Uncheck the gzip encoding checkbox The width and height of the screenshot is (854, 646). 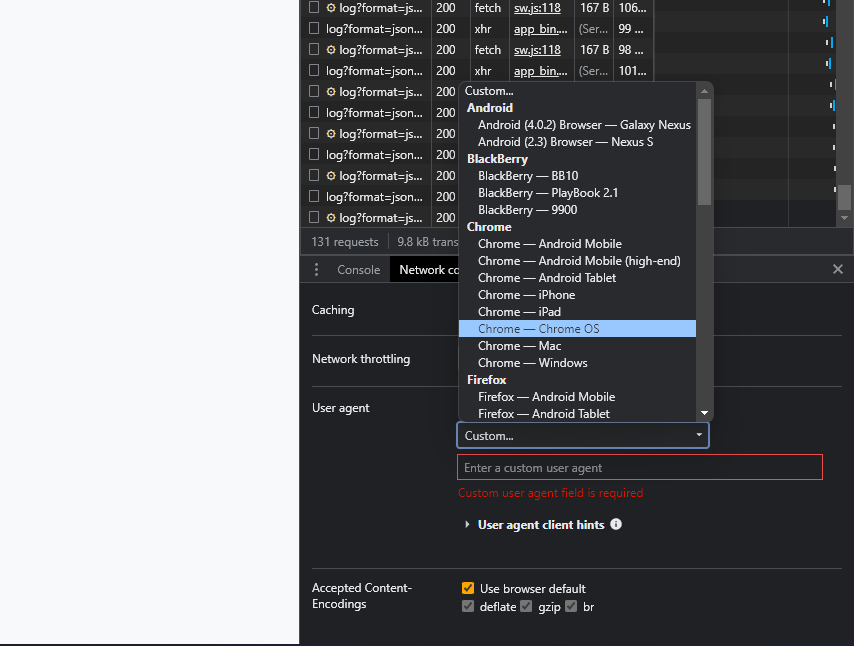(525, 606)
